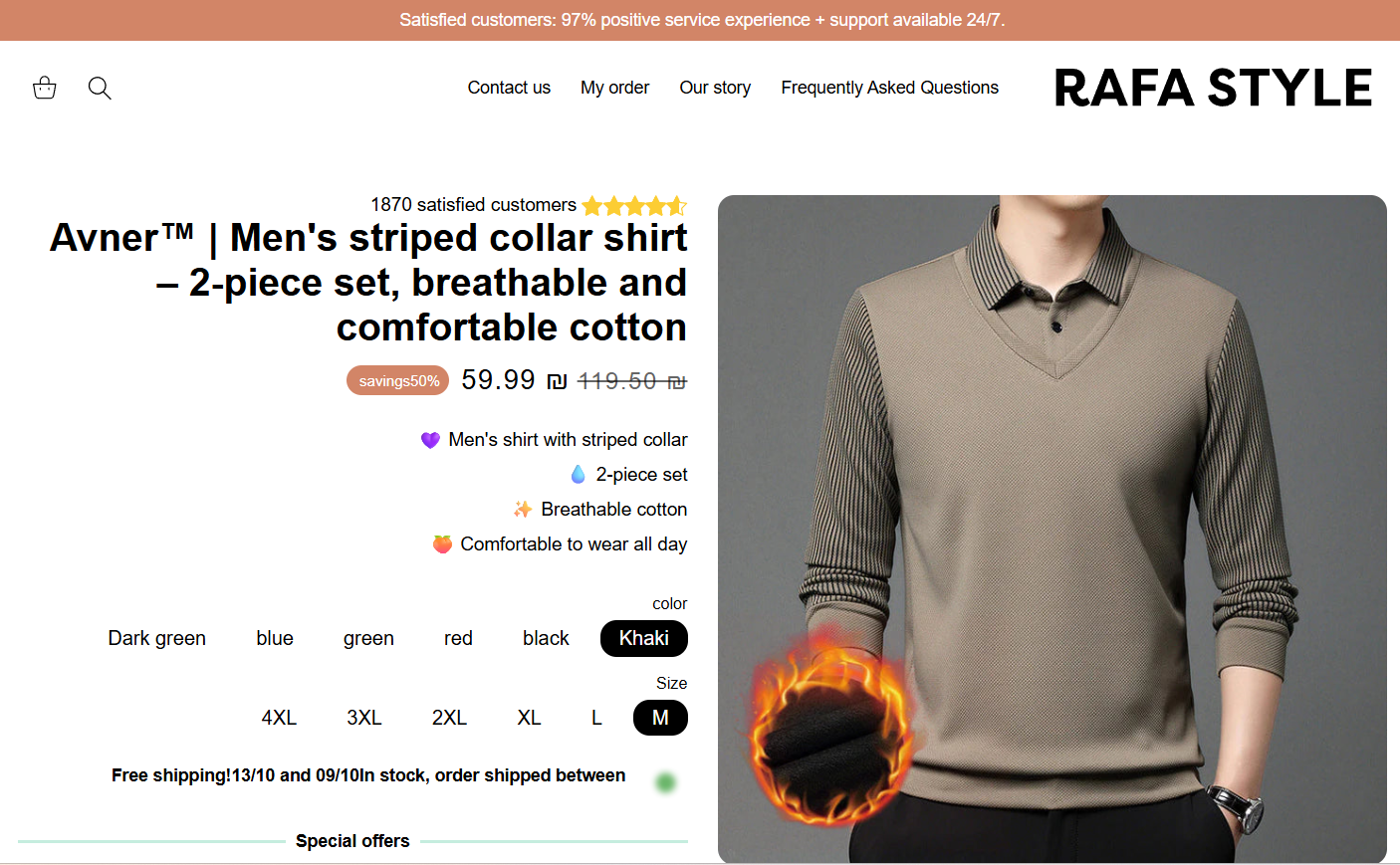The width and height of the screenshot is (1400, 865).
Task: Choose the blue color option
Action: (x=275, y=638)
